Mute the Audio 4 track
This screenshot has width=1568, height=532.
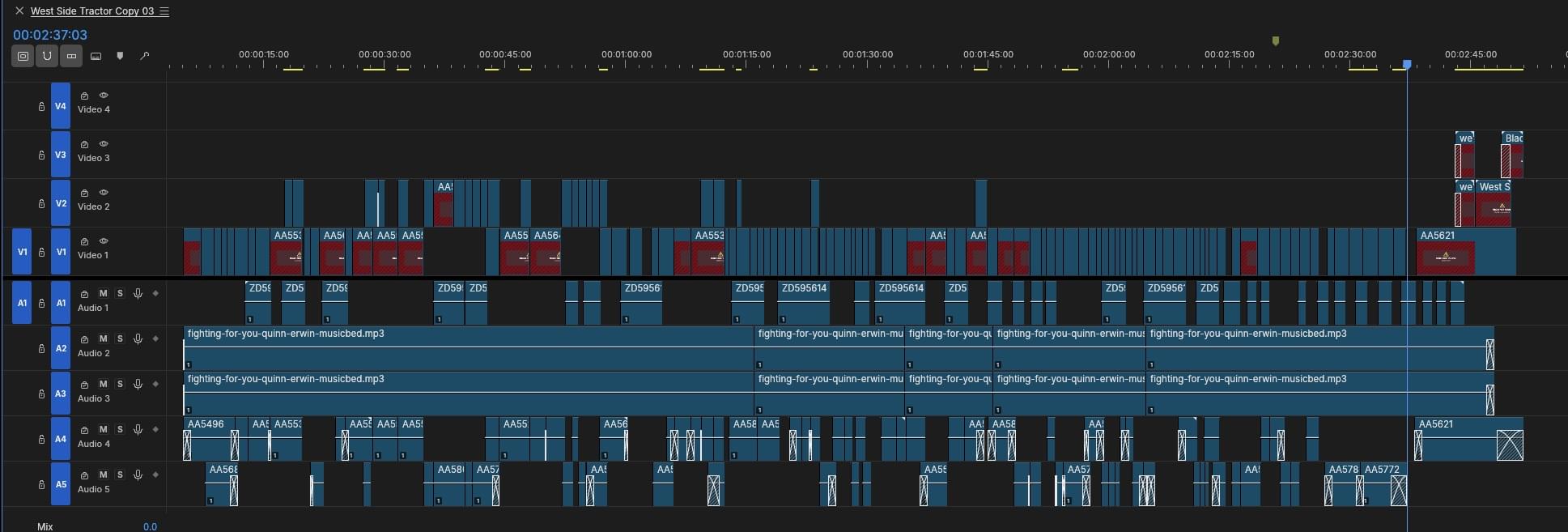click(x=103, y=429)
